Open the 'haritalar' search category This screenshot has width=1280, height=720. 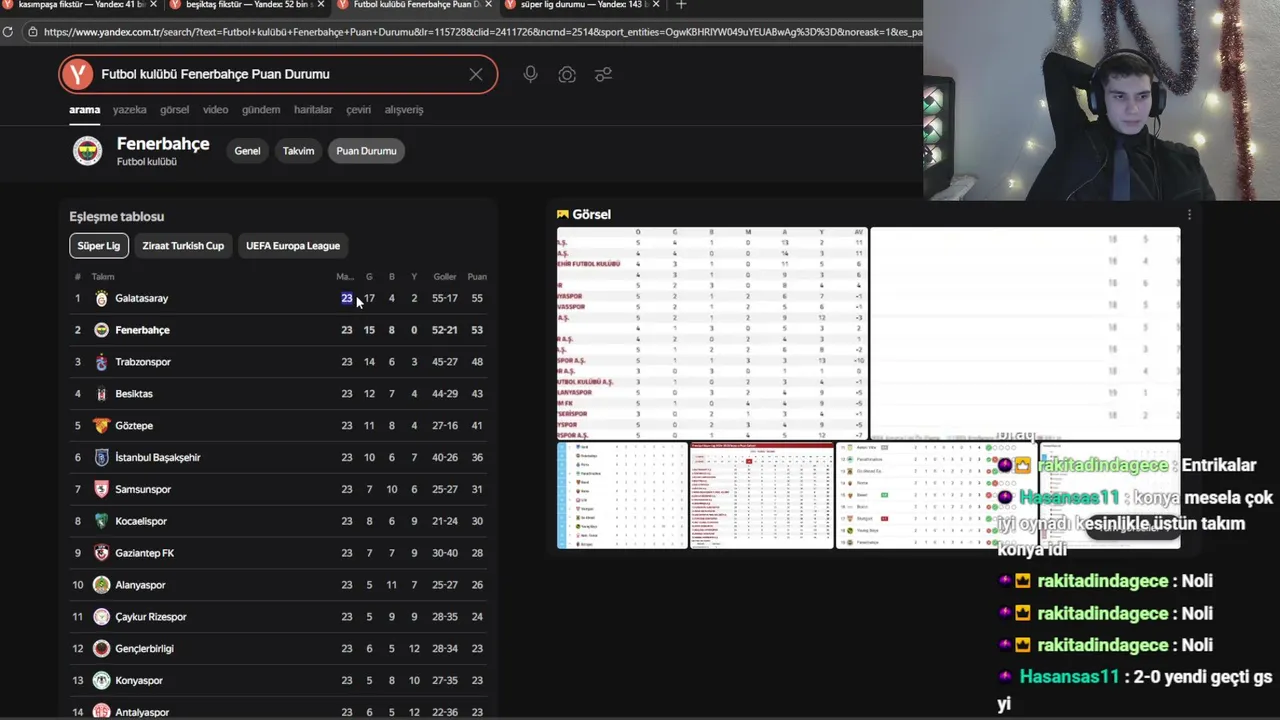click(313, 110)
